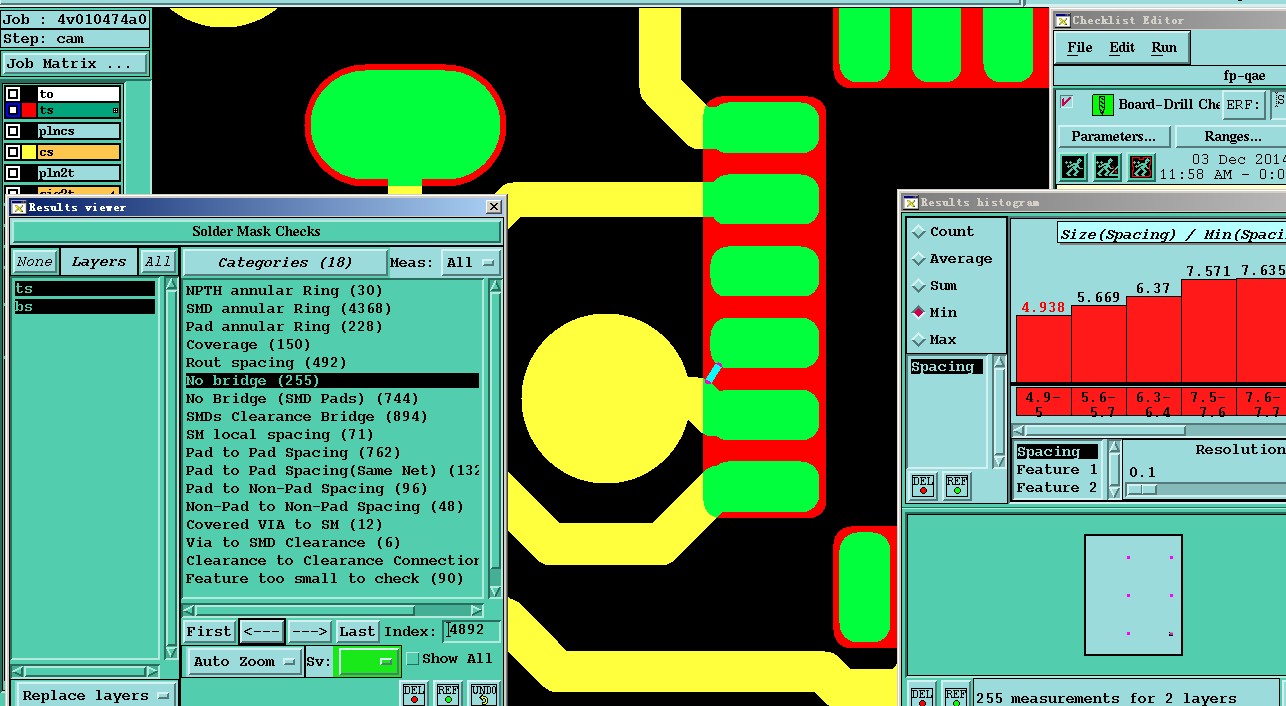This screenshot has width=1286, height=706.
Task: Click the Parameters... button
Action: pyautogui.click(x=1114, y=136)
